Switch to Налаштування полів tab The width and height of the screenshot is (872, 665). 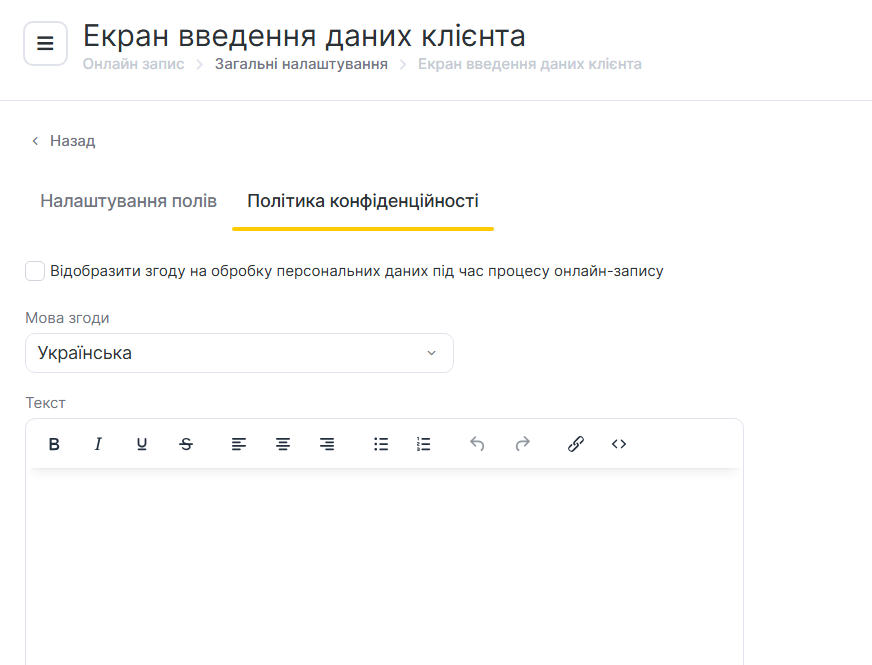pos(128,201)
